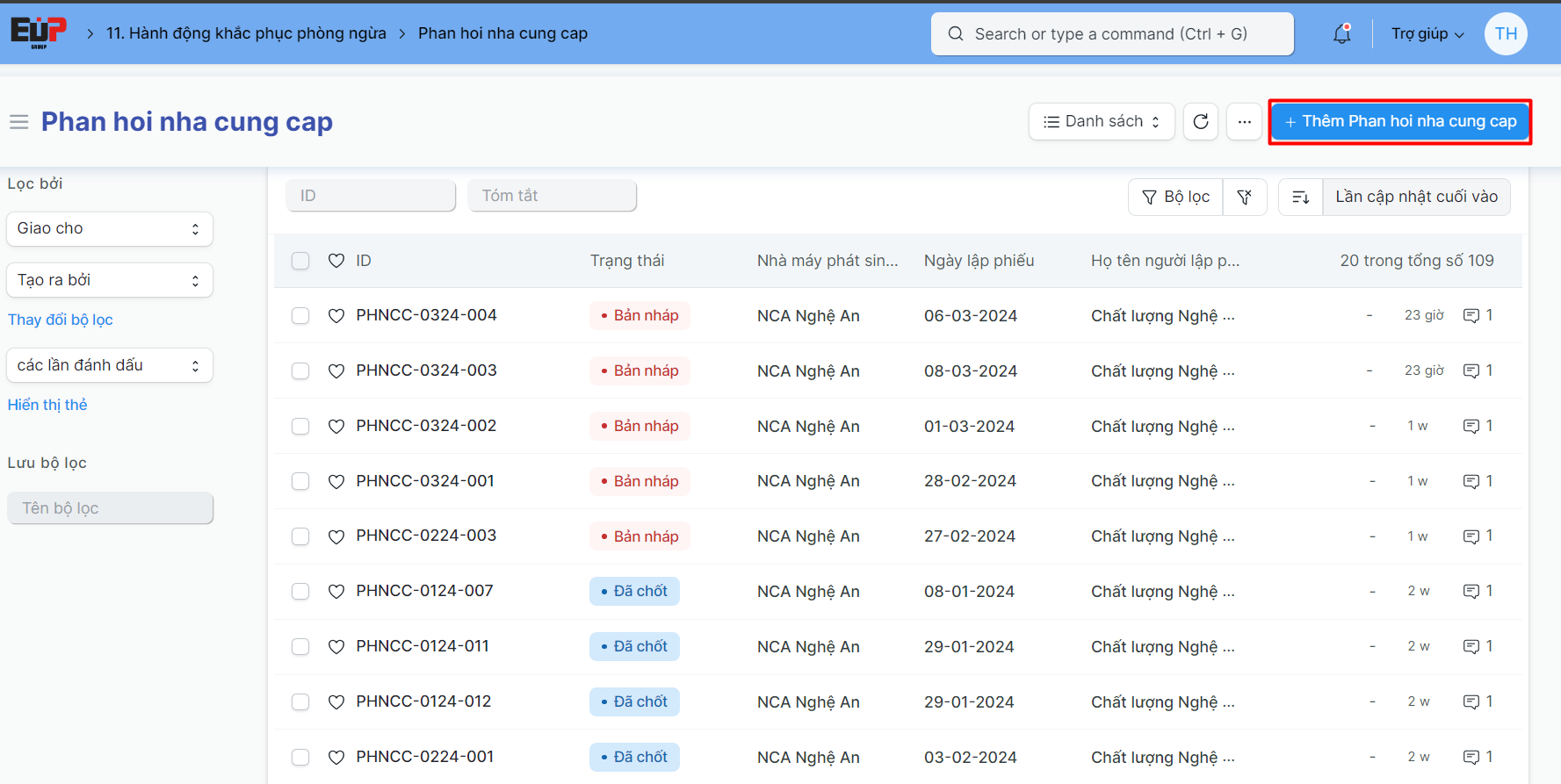Open the Trợ giúp help menu
The image size is (1561, 784).
click(x=1427, y=34)
